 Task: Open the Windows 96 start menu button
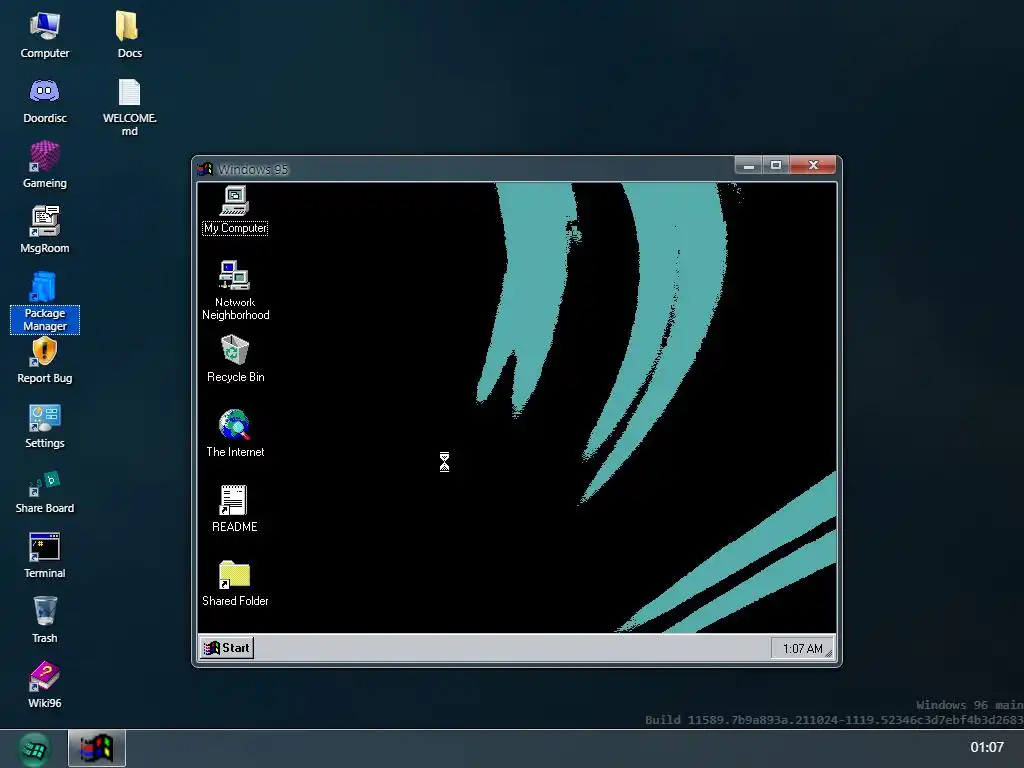(33, 748)
